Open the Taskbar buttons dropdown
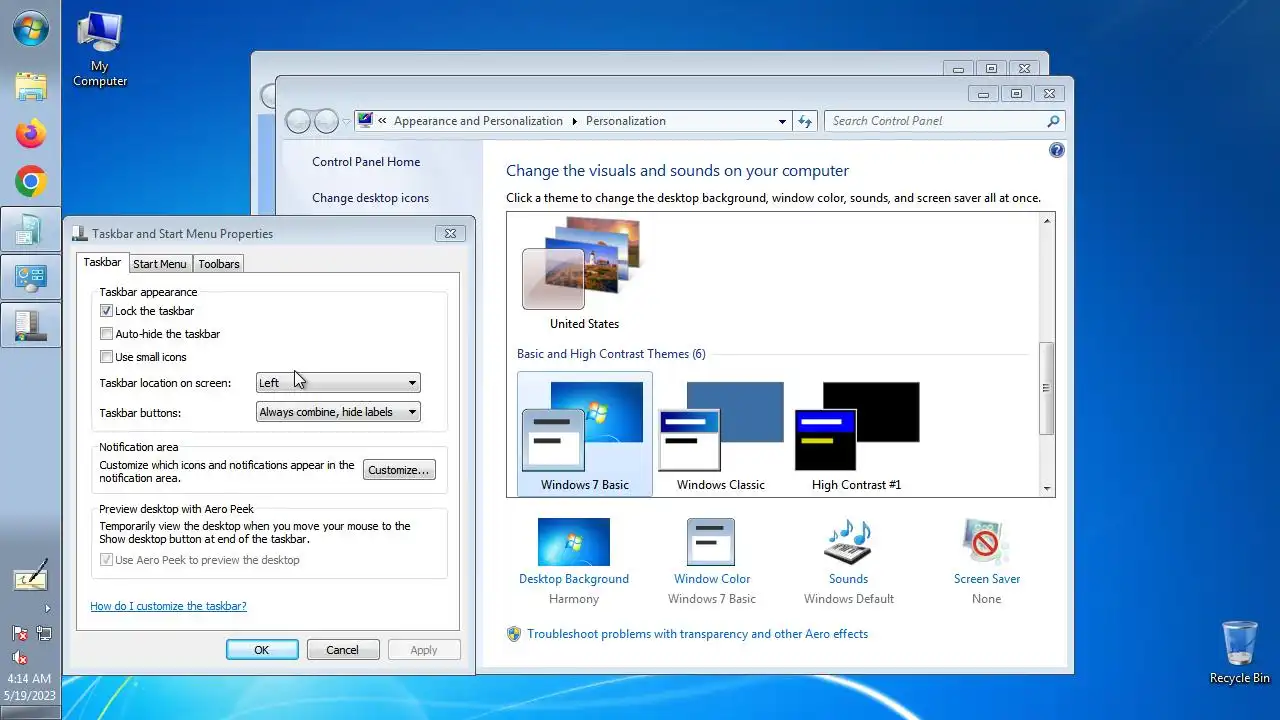 tap(338, 412)
